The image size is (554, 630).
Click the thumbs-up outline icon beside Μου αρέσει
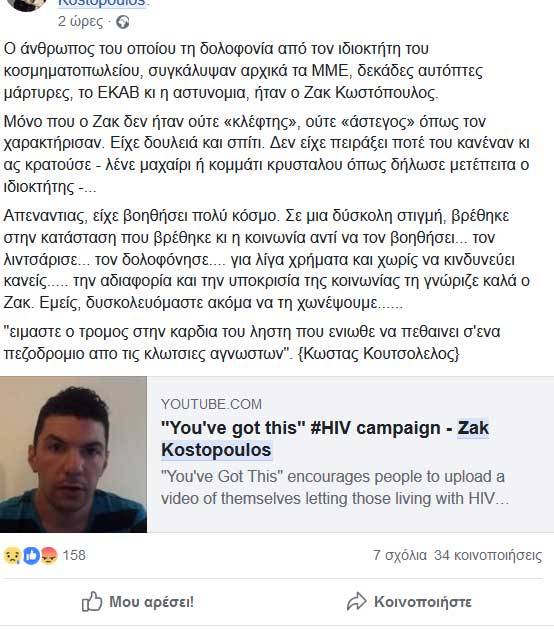pos(92,601)
